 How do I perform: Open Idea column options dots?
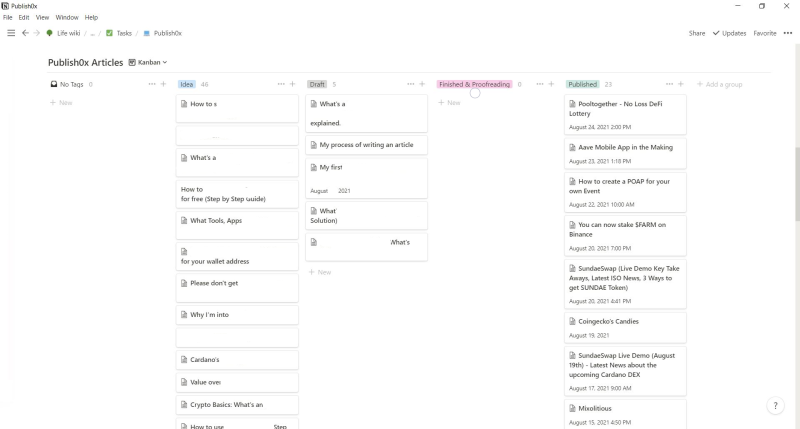pyautogui.click(x=281, y=84)
